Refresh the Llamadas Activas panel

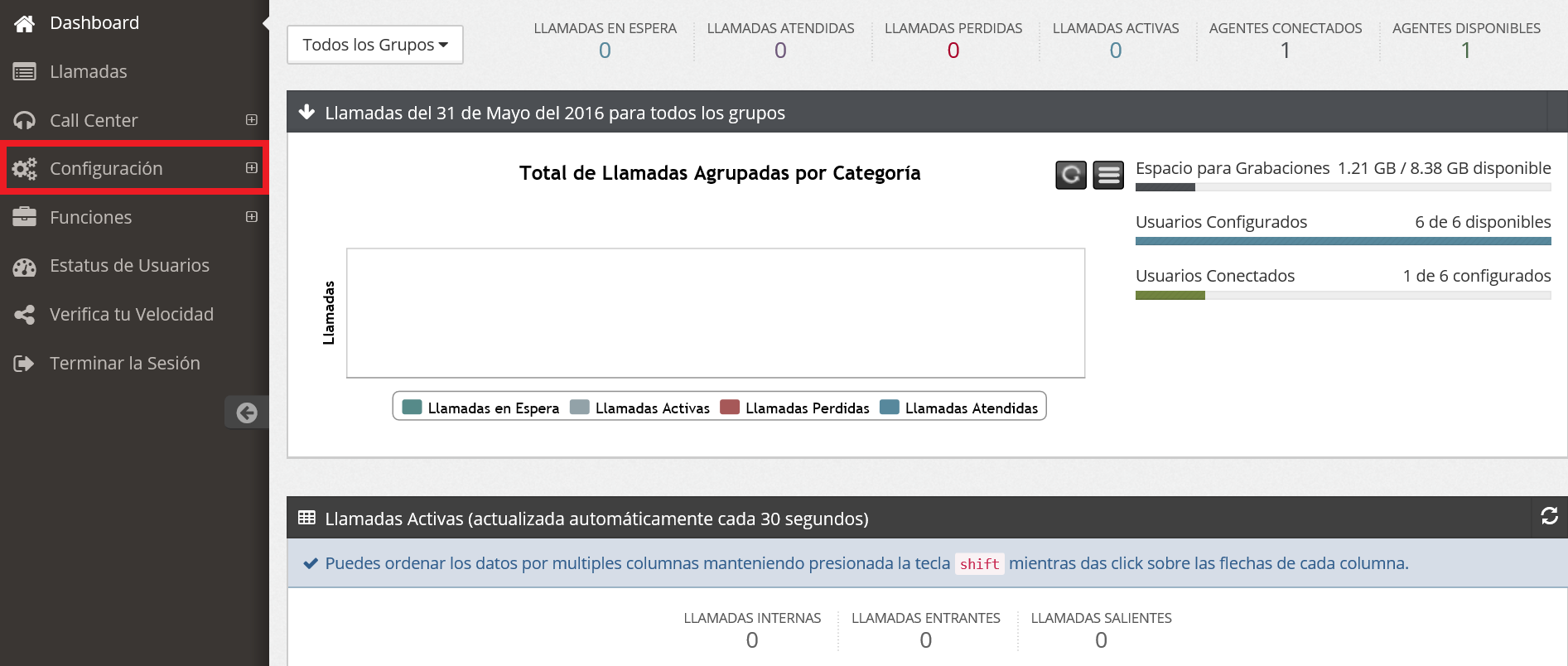pyautogui.click(x=1549, y=516)
